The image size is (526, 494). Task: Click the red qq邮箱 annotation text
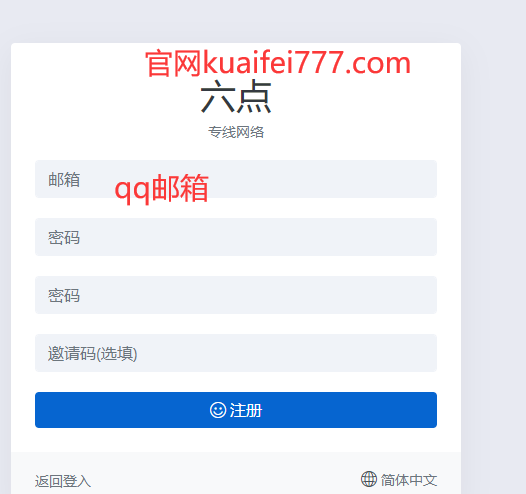point(161,188)
